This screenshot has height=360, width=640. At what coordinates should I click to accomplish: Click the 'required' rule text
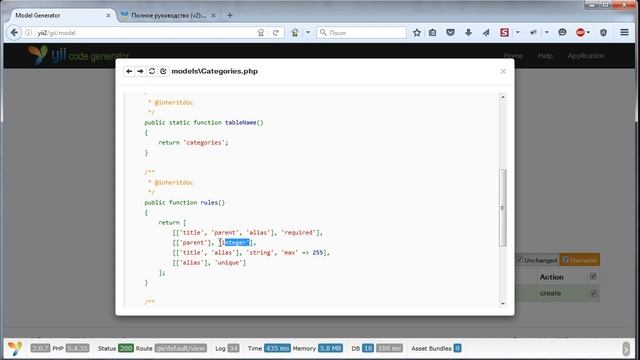(x=298, y=232)
